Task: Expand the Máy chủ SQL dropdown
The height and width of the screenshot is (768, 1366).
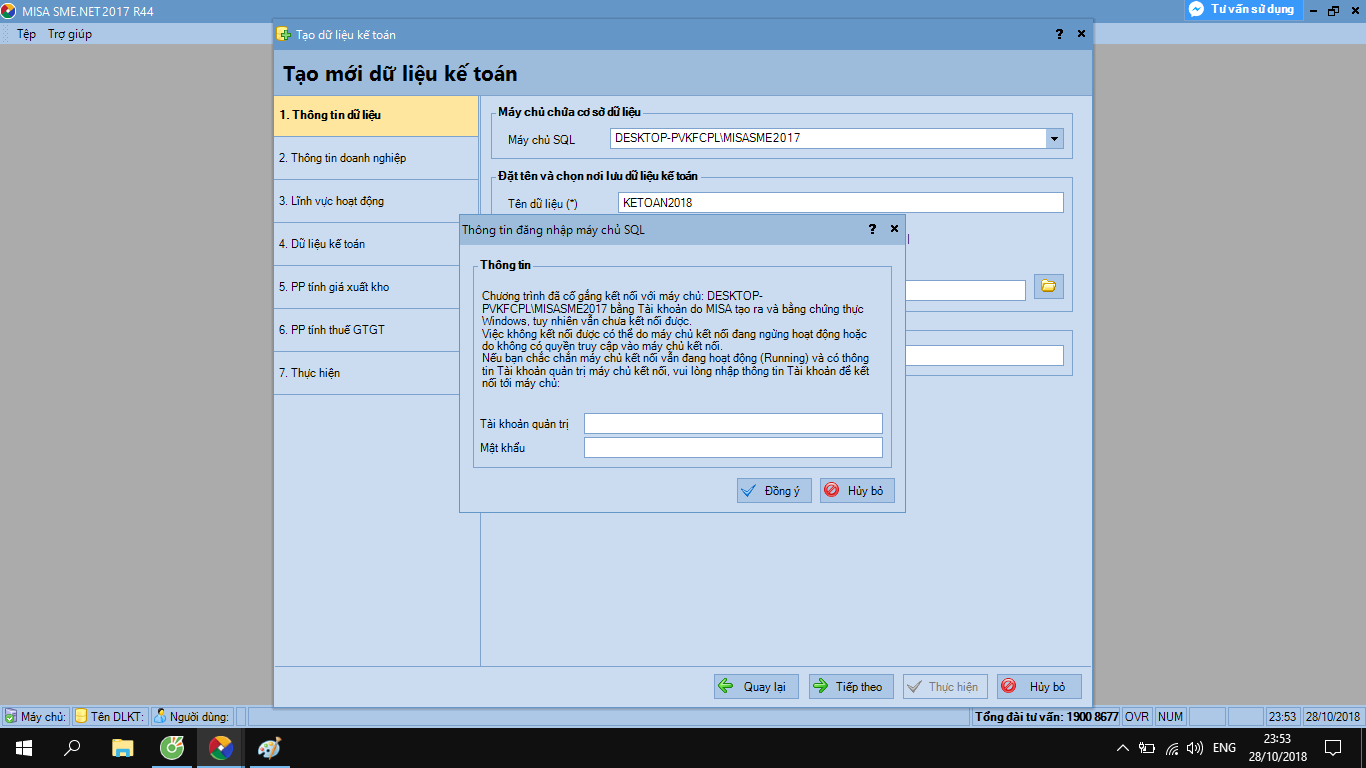Action: coord(1054,139)
